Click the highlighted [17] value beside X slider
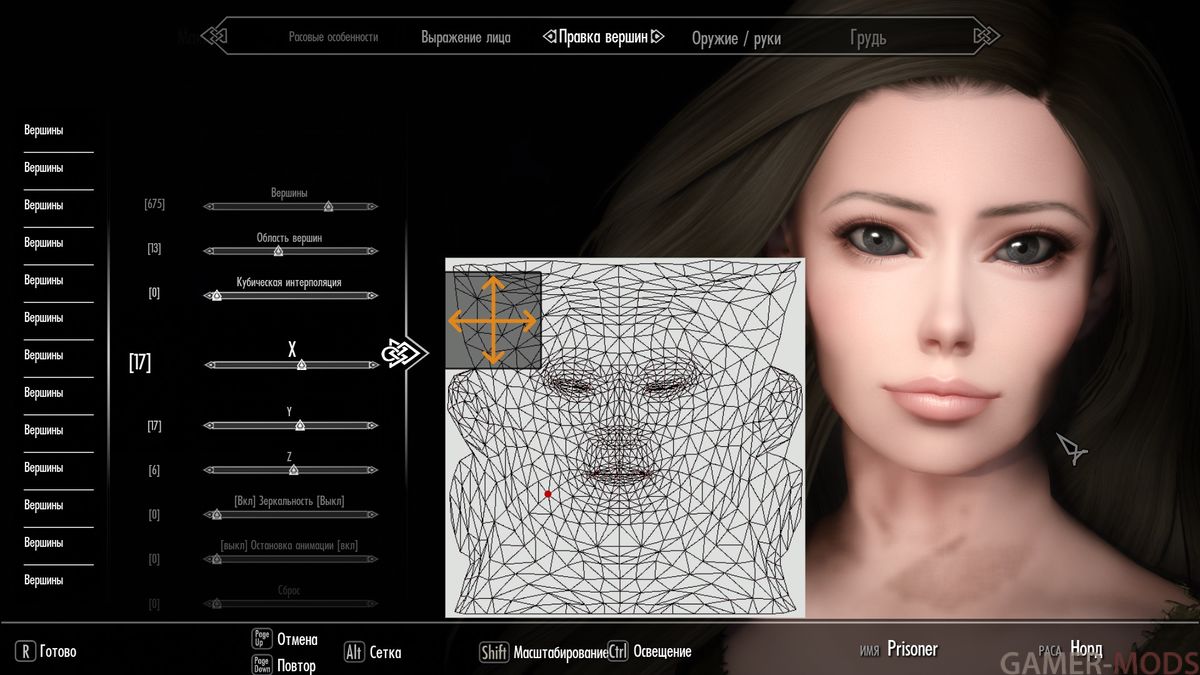Screen dimensions: 1200x675 140,362
